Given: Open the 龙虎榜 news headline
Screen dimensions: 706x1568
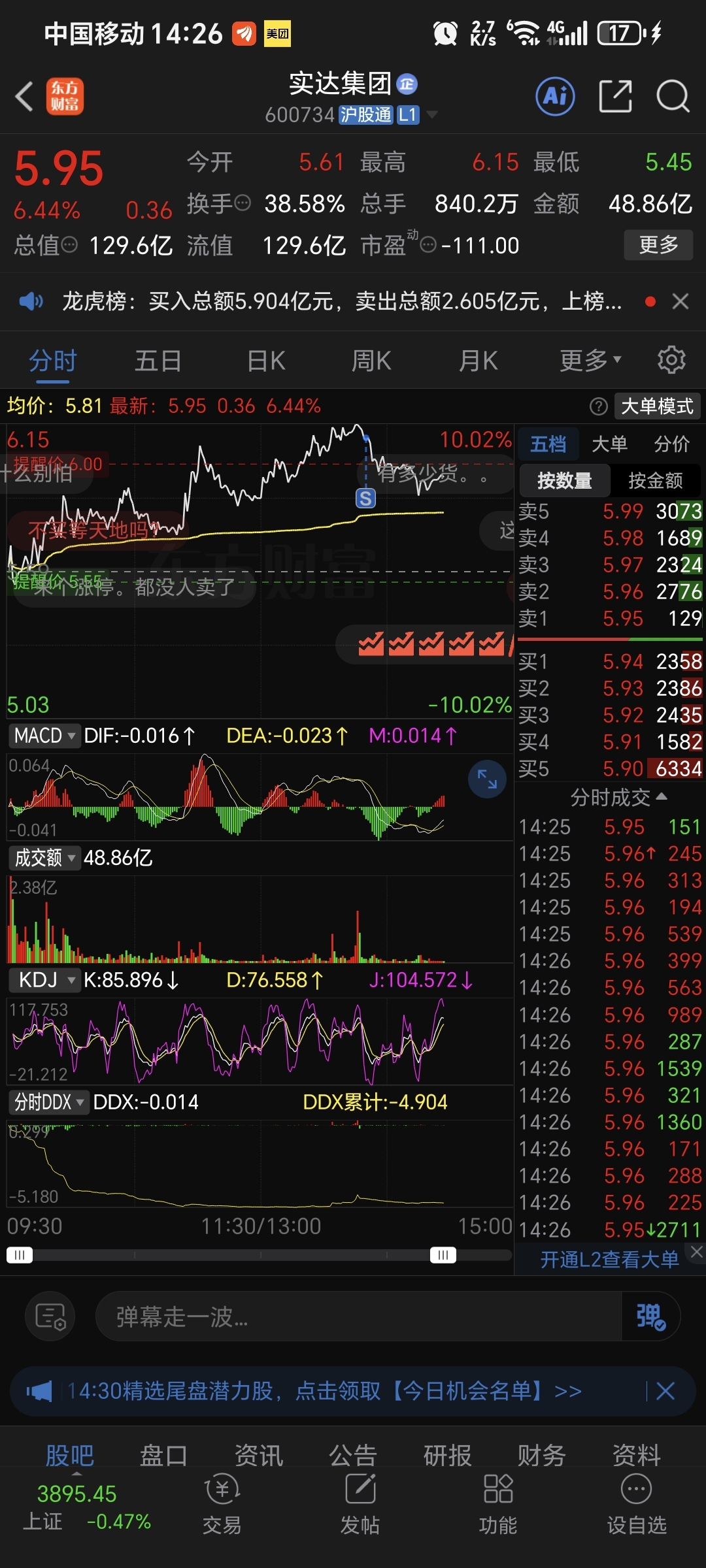Looking at the screenshot, I should click(x=342, y=301).
